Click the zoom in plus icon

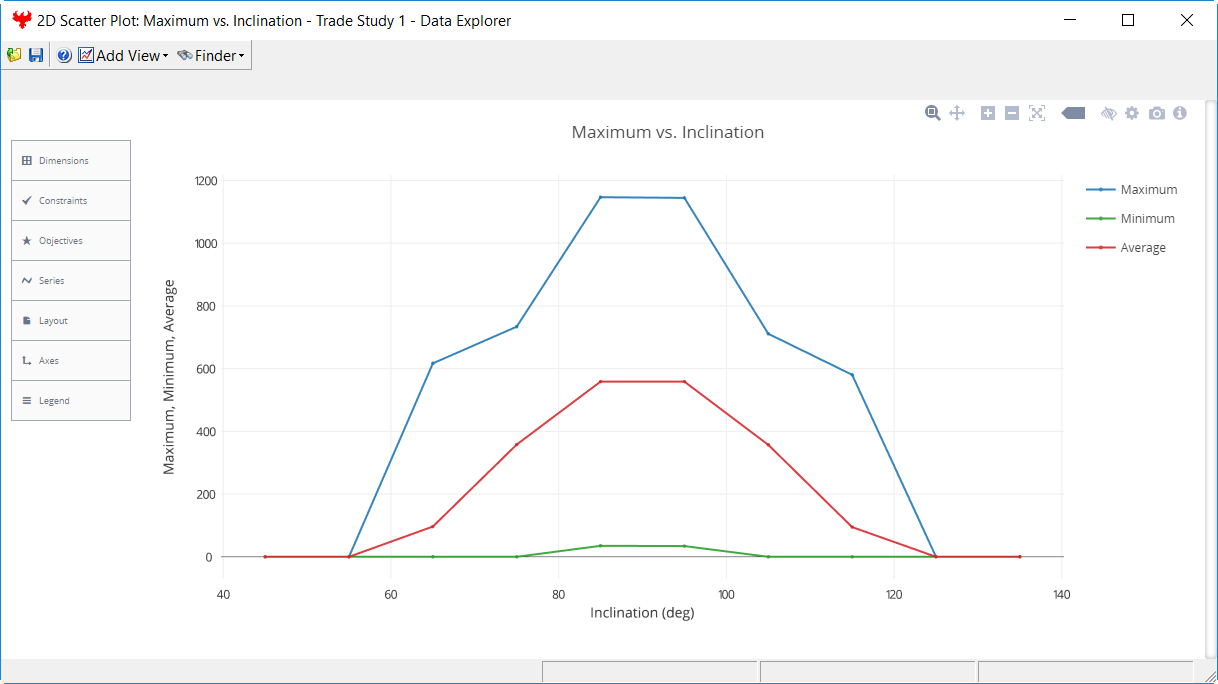tap(988, 113)
